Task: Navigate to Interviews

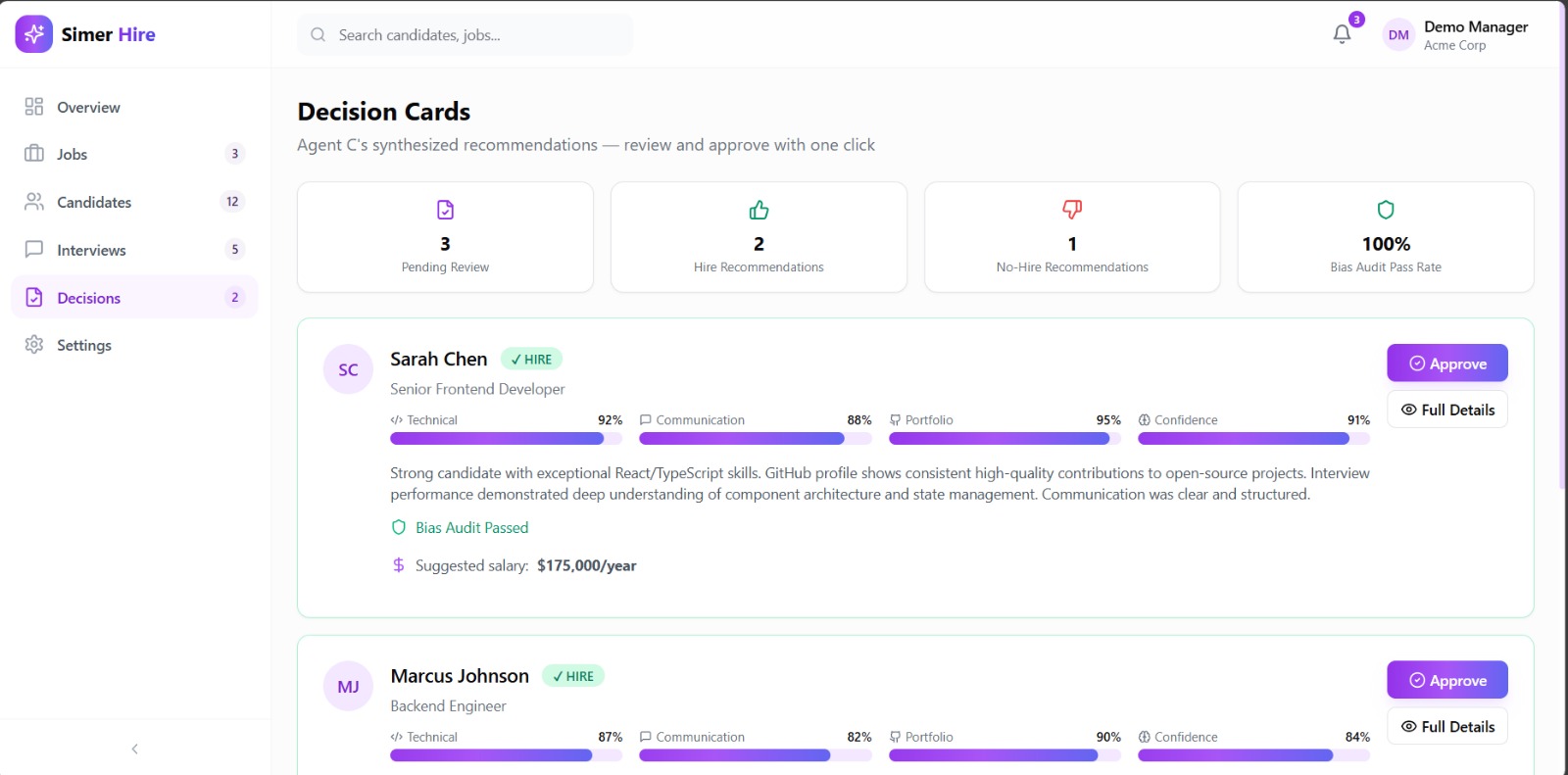Action: (134, 250)
